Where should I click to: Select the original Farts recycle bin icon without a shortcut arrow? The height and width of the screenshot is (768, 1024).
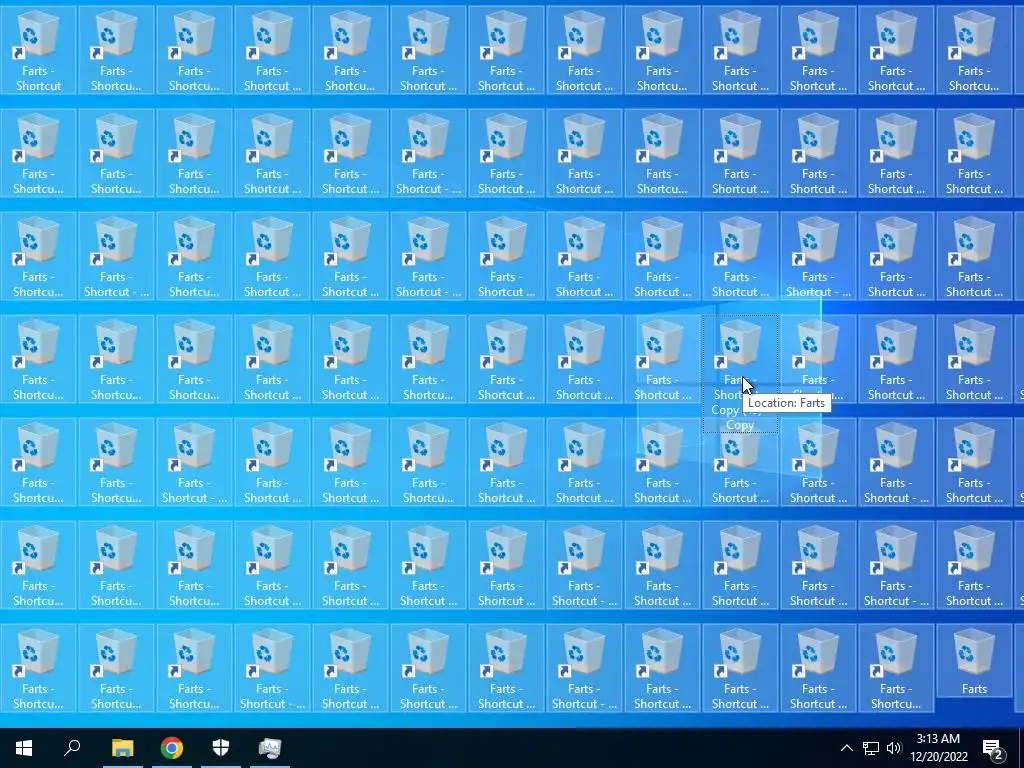pyautogui.click(x=974, y=660)
